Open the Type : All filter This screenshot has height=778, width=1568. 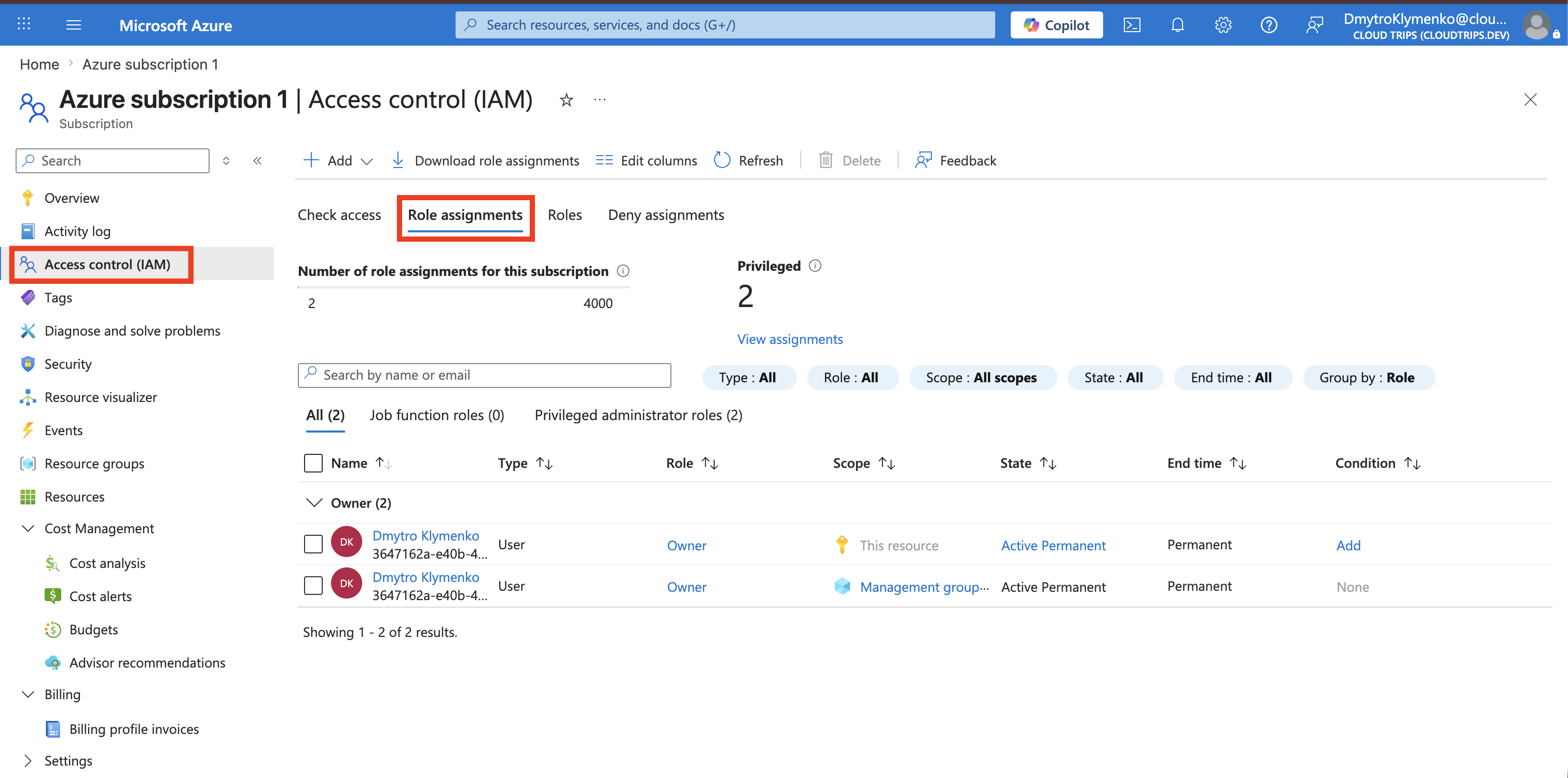point(749,377)
